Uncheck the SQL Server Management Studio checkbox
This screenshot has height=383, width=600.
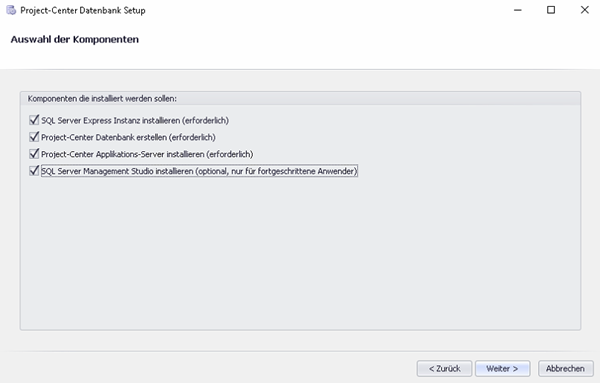(x=34, y=171)
